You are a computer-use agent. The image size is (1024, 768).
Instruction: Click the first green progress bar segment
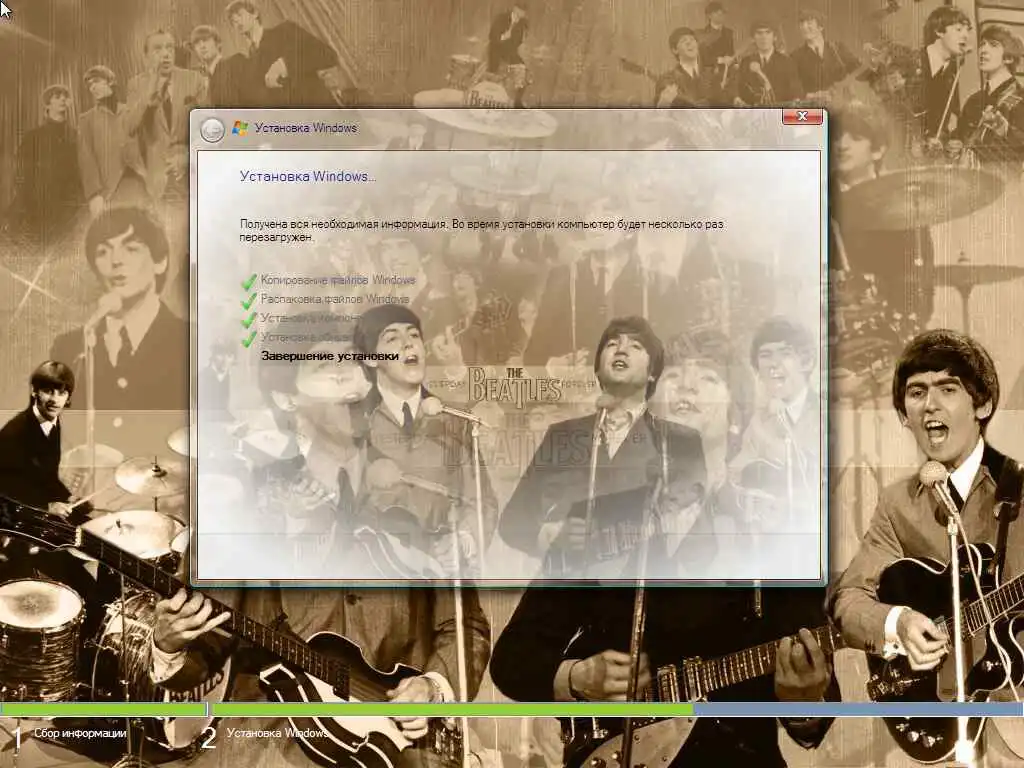pyautogui.click(x=103, y=709)
